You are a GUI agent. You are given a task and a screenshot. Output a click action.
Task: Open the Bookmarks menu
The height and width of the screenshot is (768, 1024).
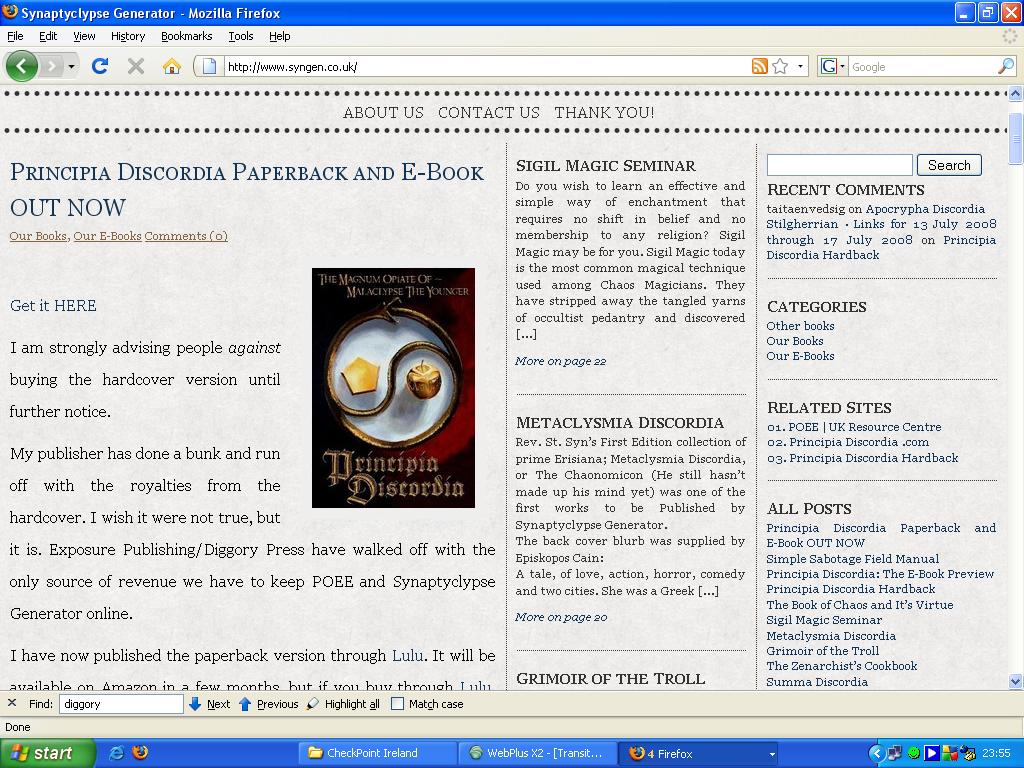(x=187, y=36)
